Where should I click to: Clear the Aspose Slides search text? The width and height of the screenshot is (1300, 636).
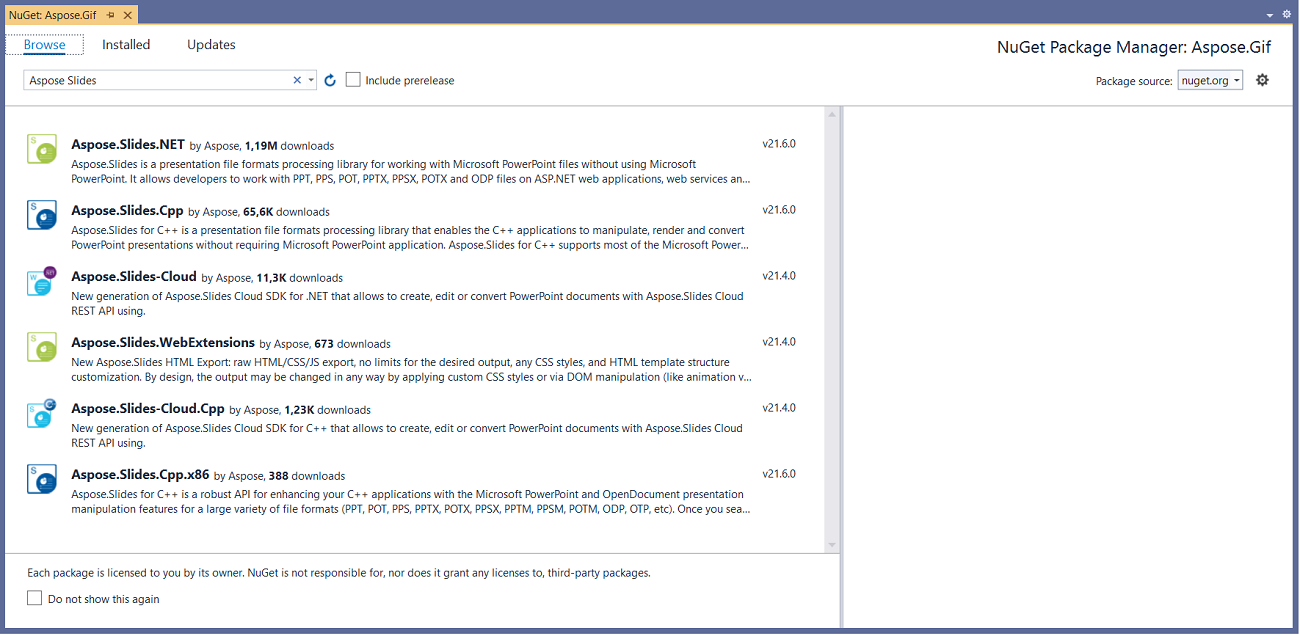click(x=296, y=79)
